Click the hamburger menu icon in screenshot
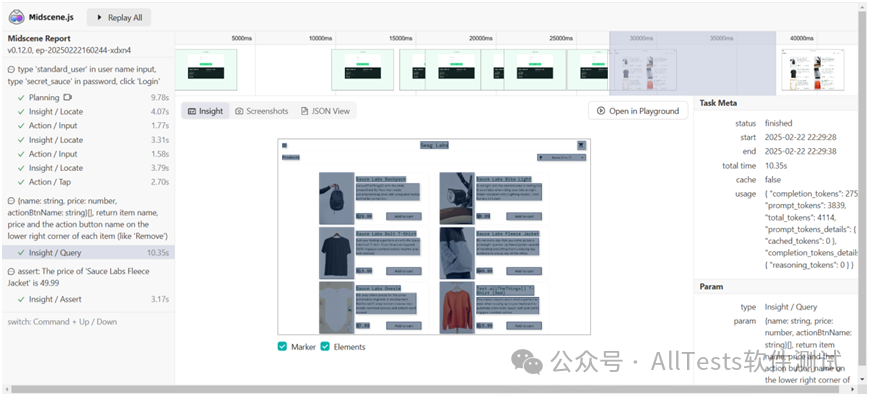Viewport: 869px width, 396px height. coord(284,145)
